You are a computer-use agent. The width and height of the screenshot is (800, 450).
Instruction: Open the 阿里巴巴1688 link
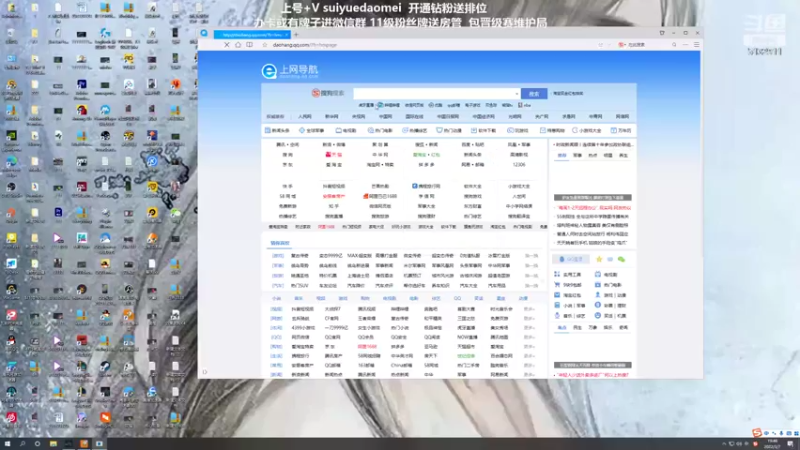[380, 196]
